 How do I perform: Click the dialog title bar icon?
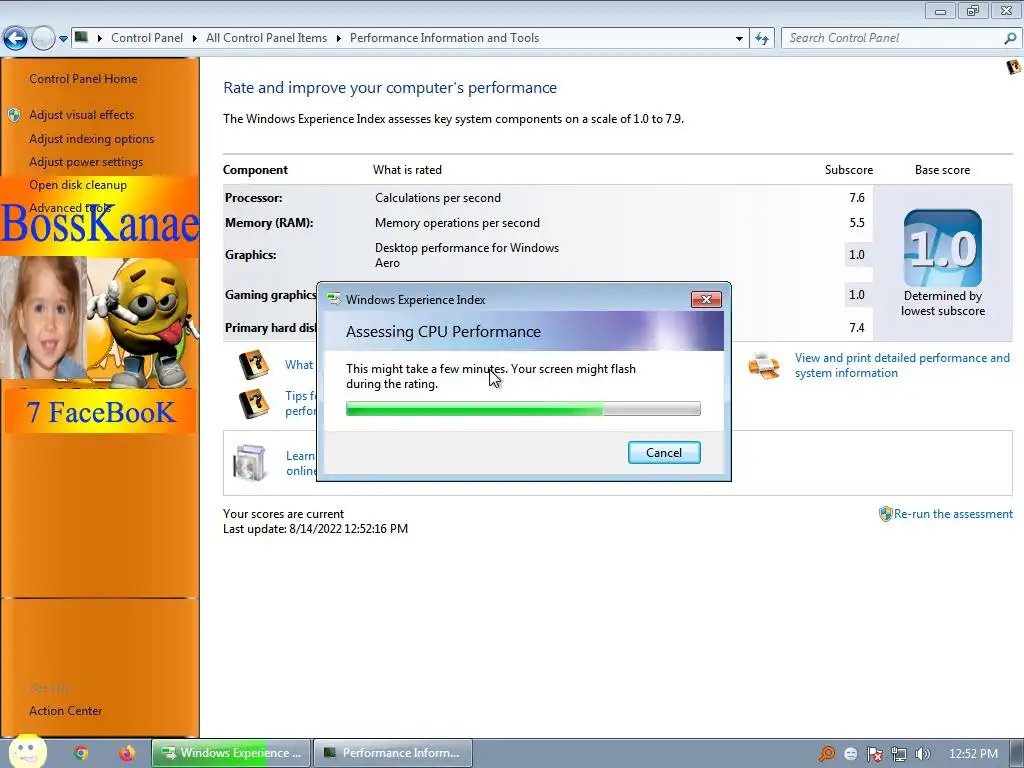point(334,299)
